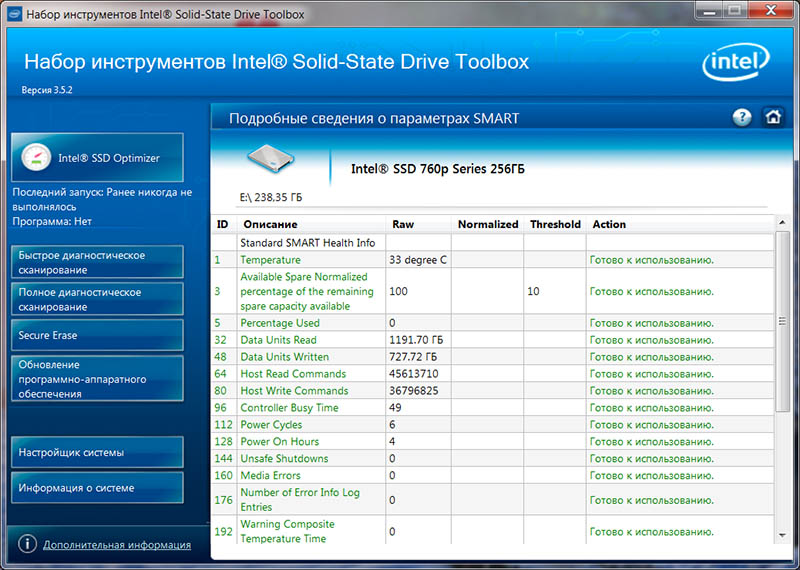The image size is (800, 570).
Task: Click the Версия 3.5.2 version label
Action: 47,90
